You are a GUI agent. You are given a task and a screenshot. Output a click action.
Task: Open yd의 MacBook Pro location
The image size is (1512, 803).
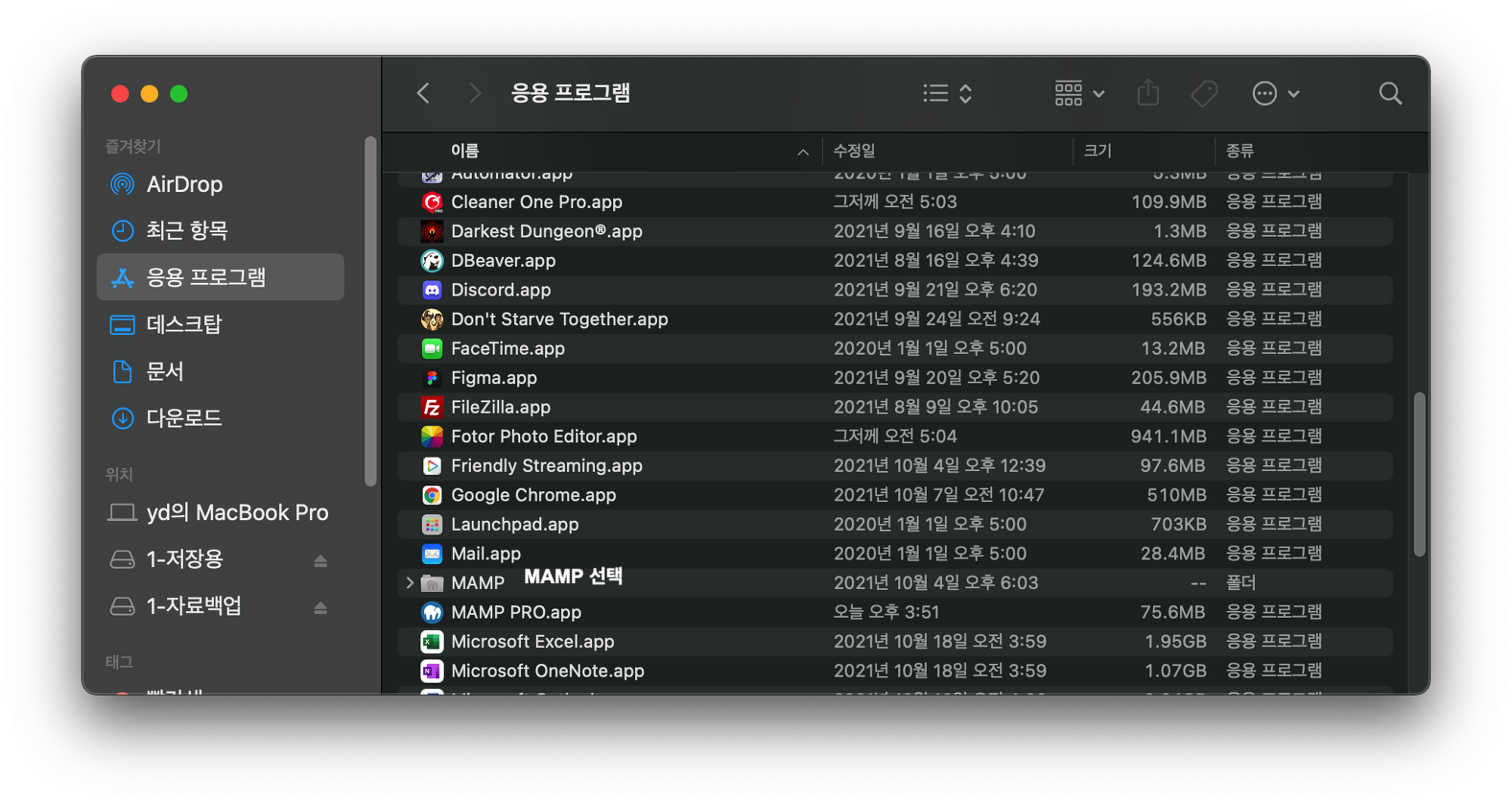220,513
